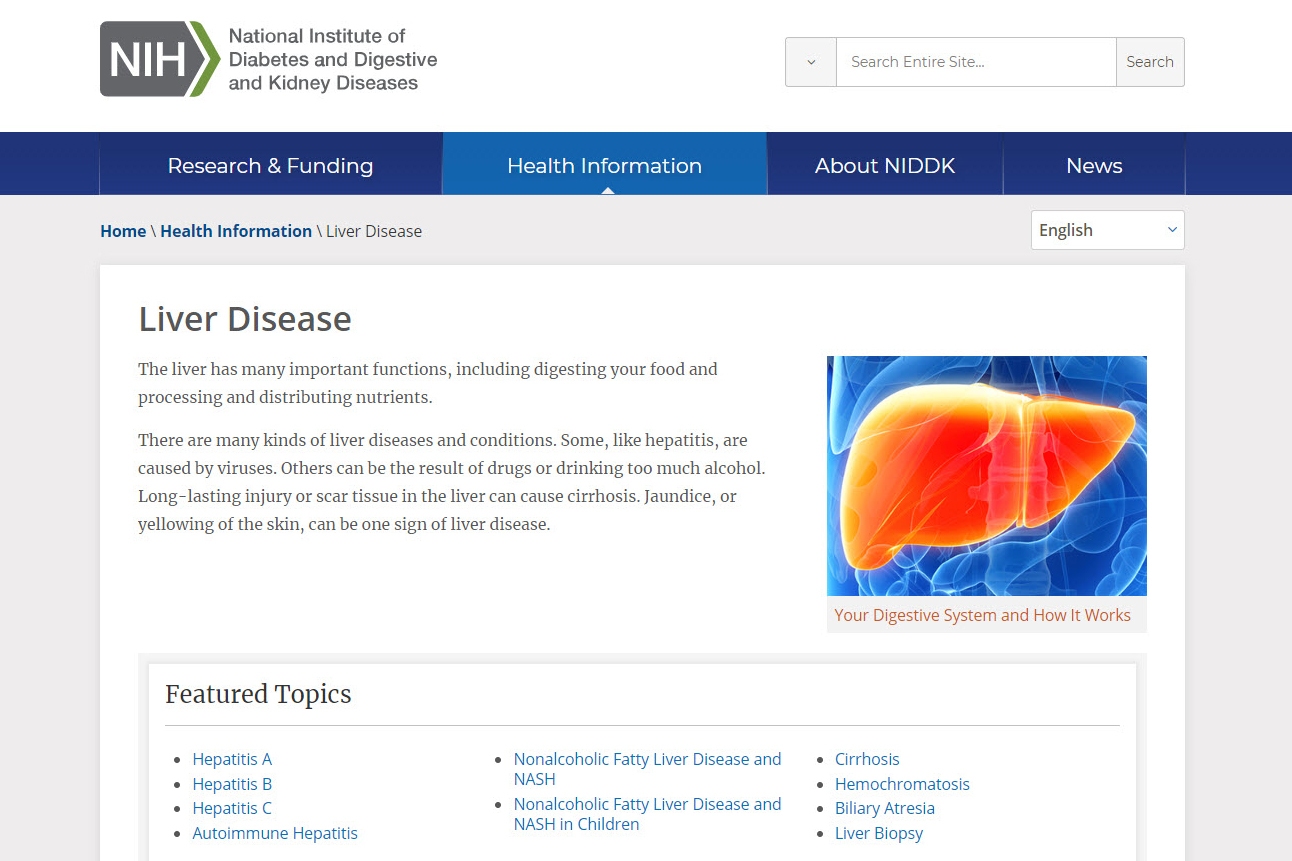Image resolution: width=1292 pixels, height=861 pixels.
Task: Open the English language selector
Action: (x=1107, y=230)
